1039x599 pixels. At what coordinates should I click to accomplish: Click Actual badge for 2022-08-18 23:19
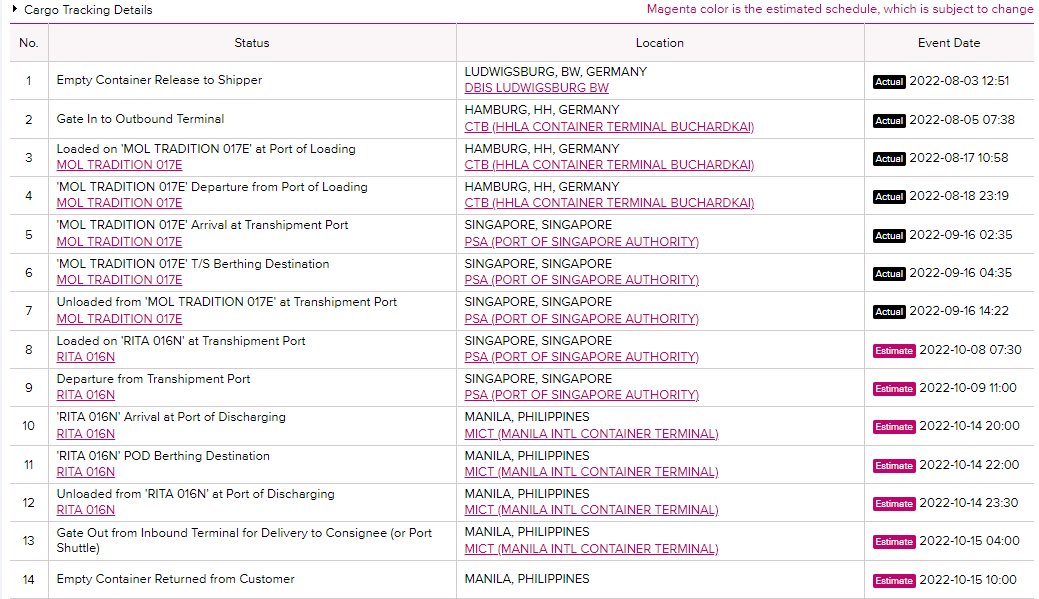click(x=889, y=197)
